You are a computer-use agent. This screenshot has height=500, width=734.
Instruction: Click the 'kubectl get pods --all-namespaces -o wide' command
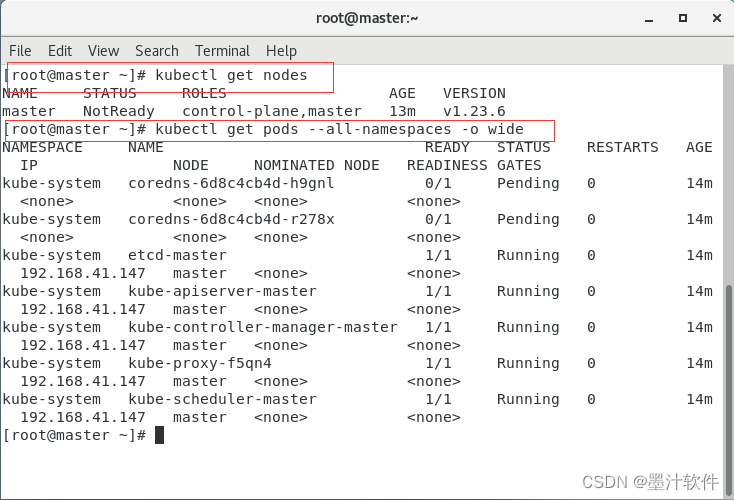pyautogui.click(x=339, y=129)
